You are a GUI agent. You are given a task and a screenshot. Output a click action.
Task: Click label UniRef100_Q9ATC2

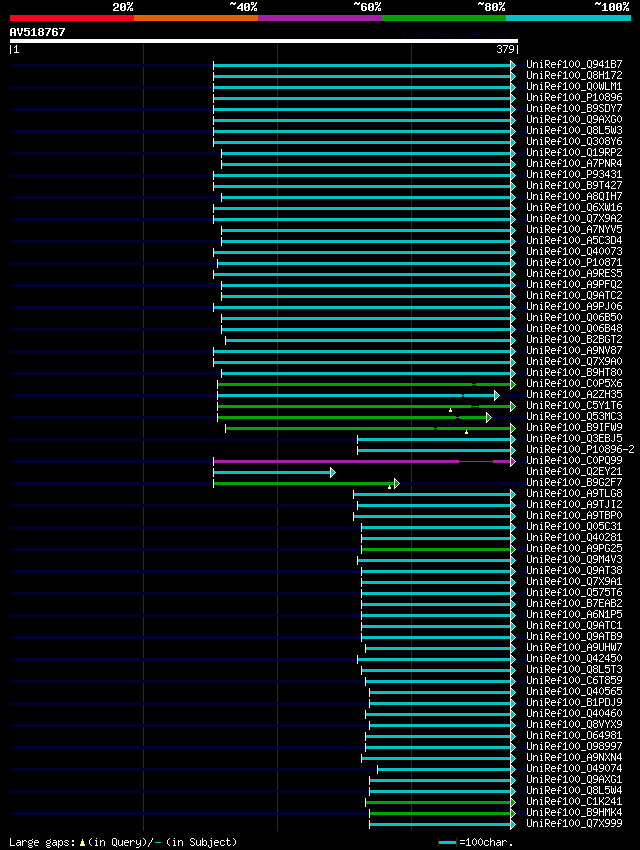point(574,295)
